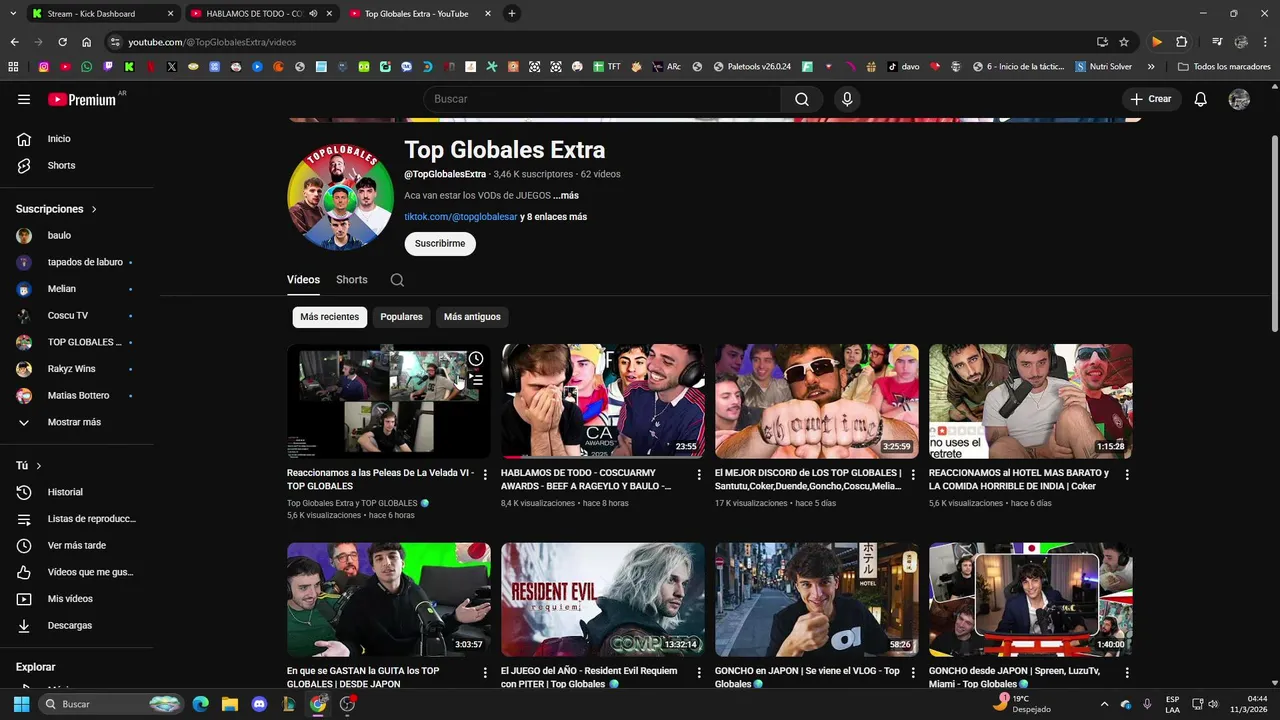This screenshot has width=1280, height=720.
Task: Open the Windows Start menu
Action: tap(21, 704)
